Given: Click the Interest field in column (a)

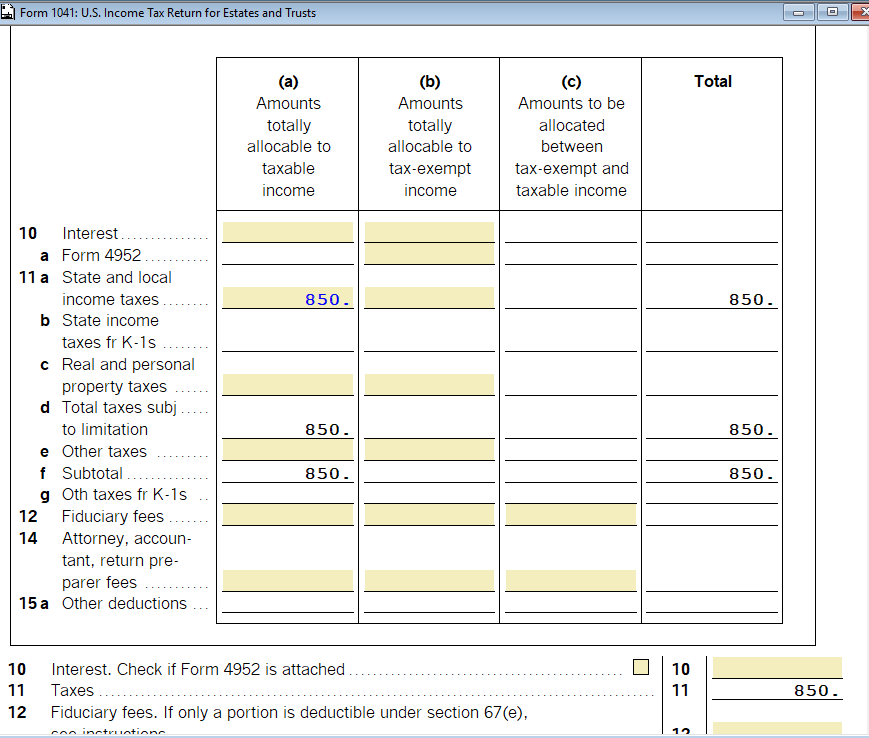Looking at the screenshot, I should (288, 231).
